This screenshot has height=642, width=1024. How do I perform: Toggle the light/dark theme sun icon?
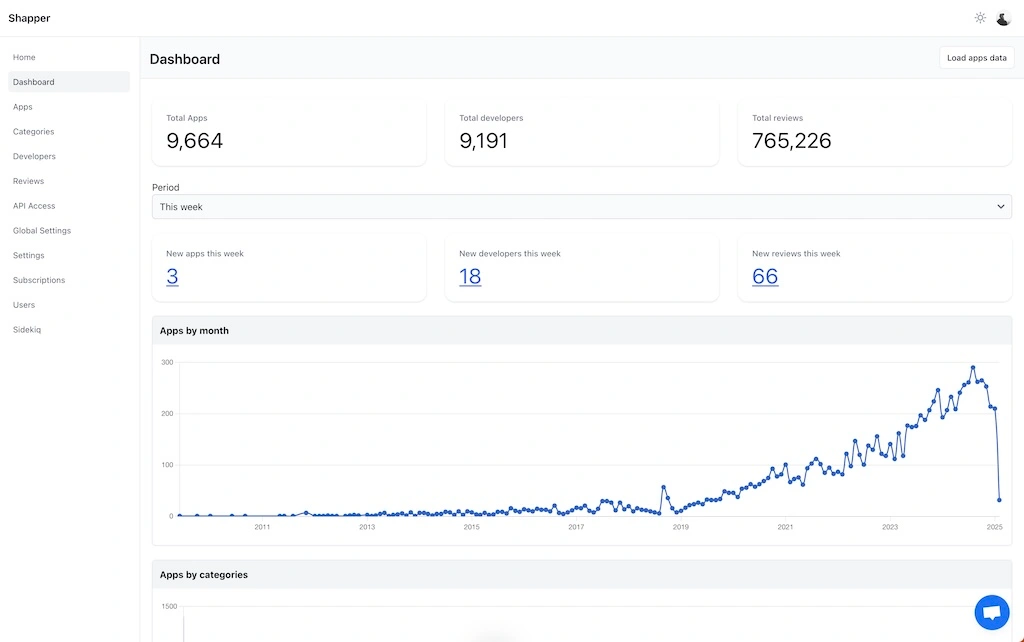pyautogui.click(x=980, y=18)
